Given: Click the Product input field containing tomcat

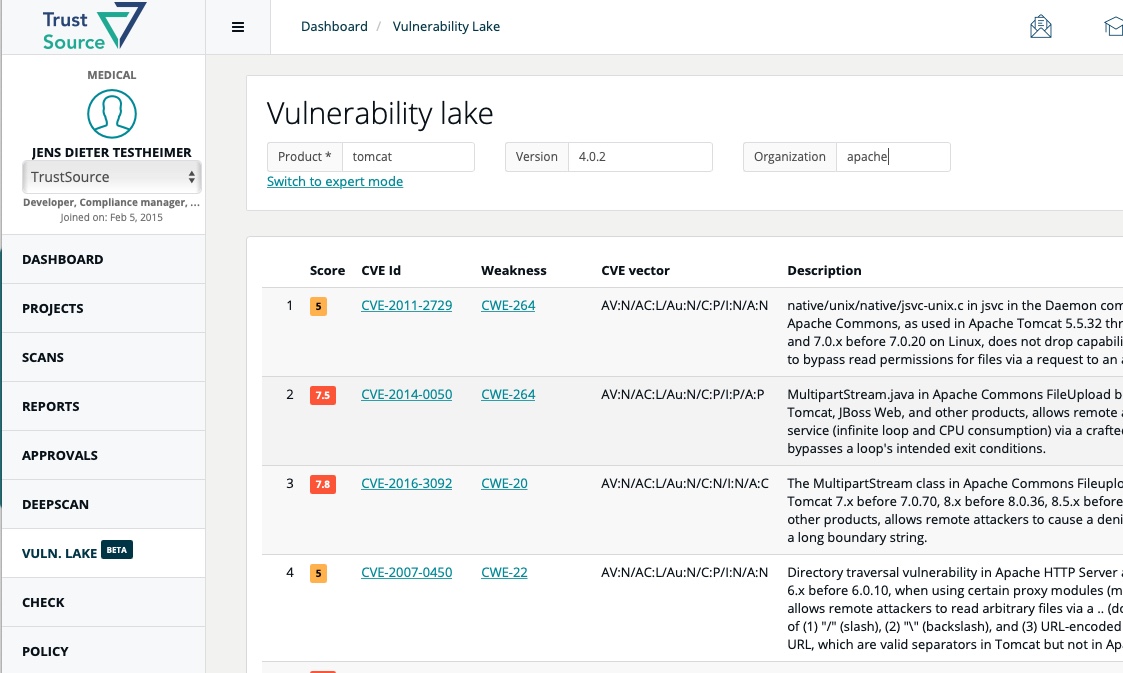Looking at the screenshot, I should [x=408, y=157].
